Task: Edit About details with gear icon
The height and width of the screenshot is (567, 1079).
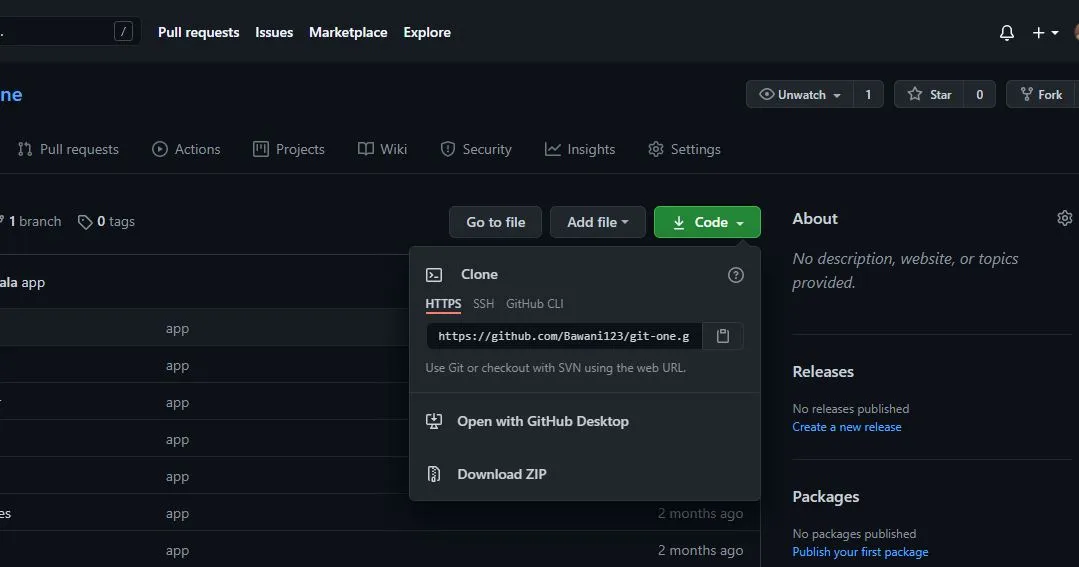Action: [x=1065, y=218]
